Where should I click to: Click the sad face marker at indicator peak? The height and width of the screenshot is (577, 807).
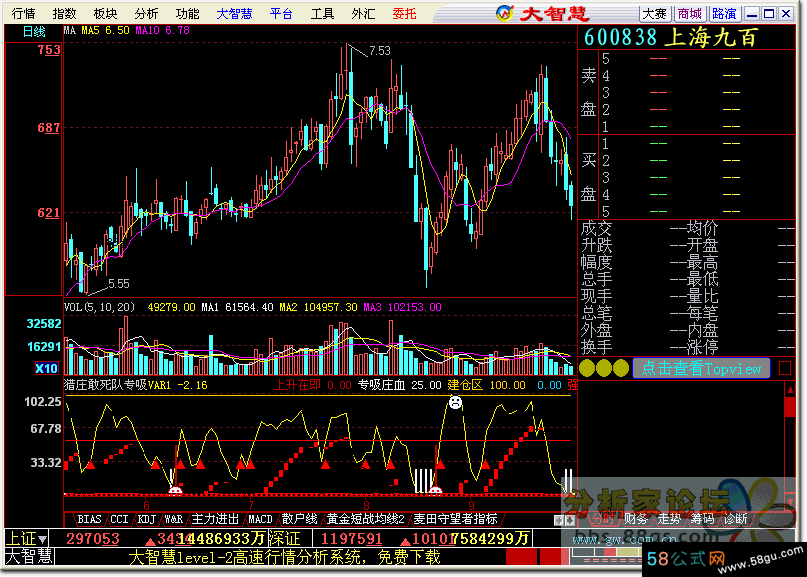click(455, 403)
